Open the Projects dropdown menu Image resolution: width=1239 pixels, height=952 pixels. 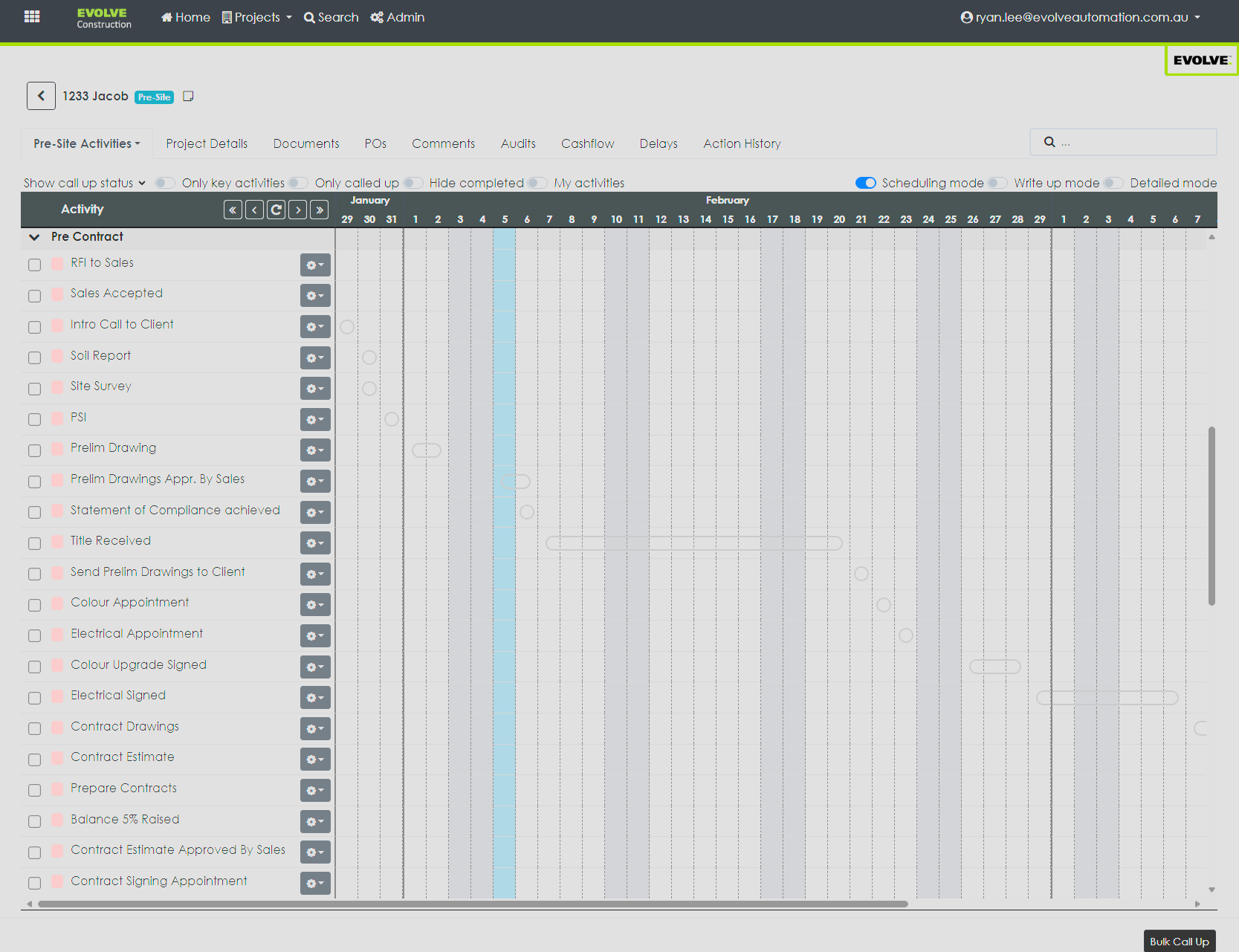pyautogui.click(x=257, y=17)
